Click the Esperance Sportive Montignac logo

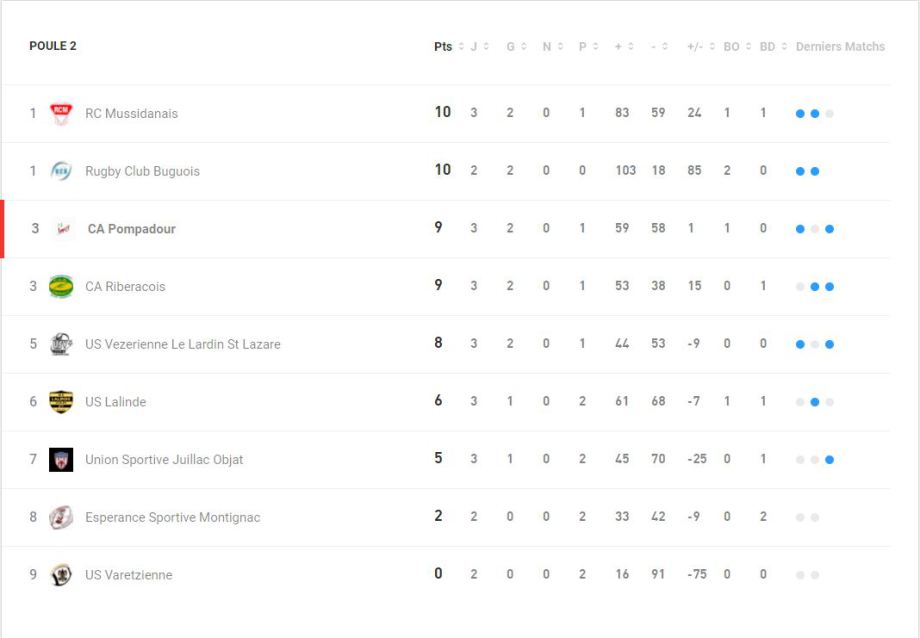(61, 517)
